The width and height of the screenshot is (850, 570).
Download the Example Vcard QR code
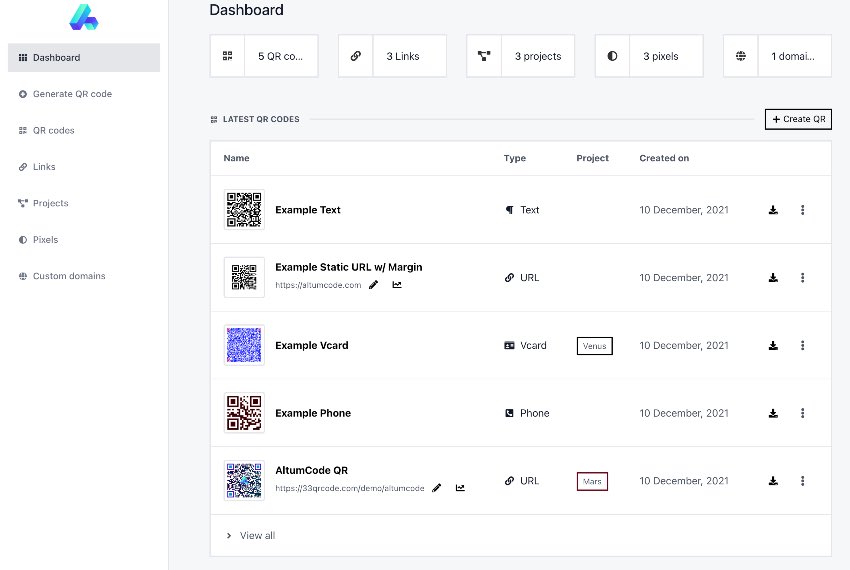coord(773,346)
